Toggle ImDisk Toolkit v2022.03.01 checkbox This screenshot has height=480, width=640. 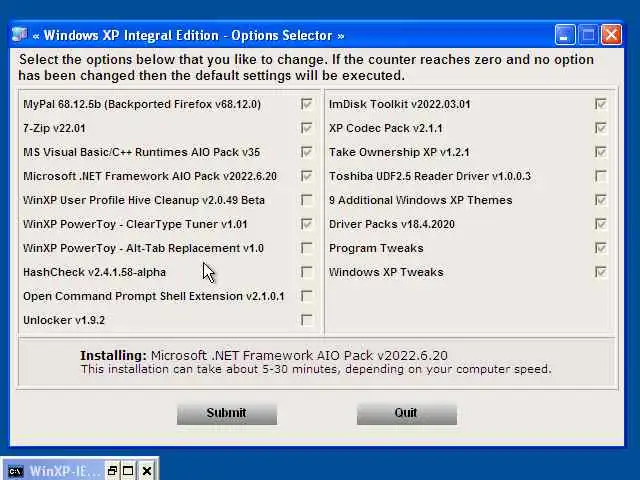(601, 104)
